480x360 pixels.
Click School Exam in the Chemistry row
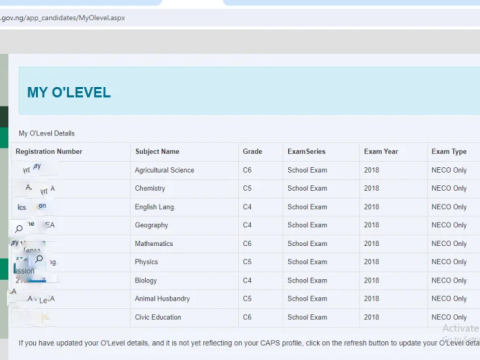click(307, 188)
